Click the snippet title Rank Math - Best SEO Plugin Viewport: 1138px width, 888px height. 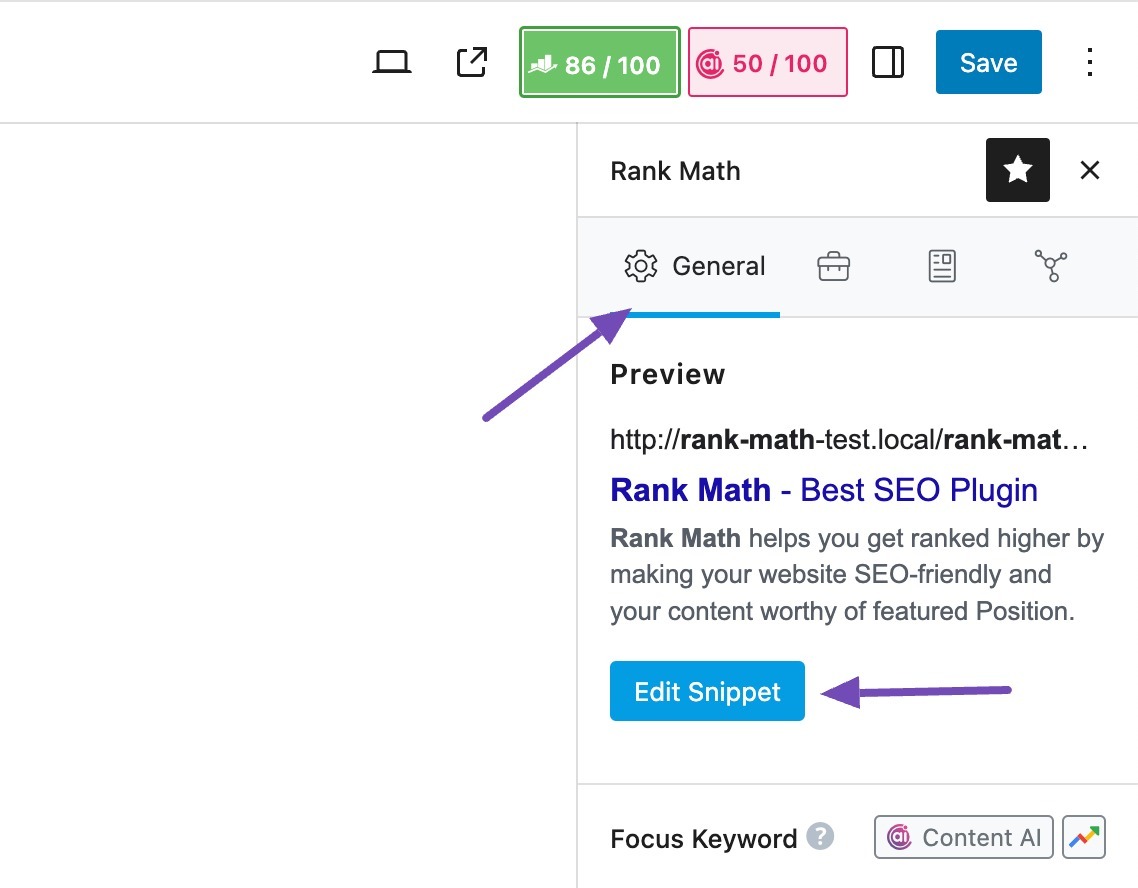click(823, 490)
